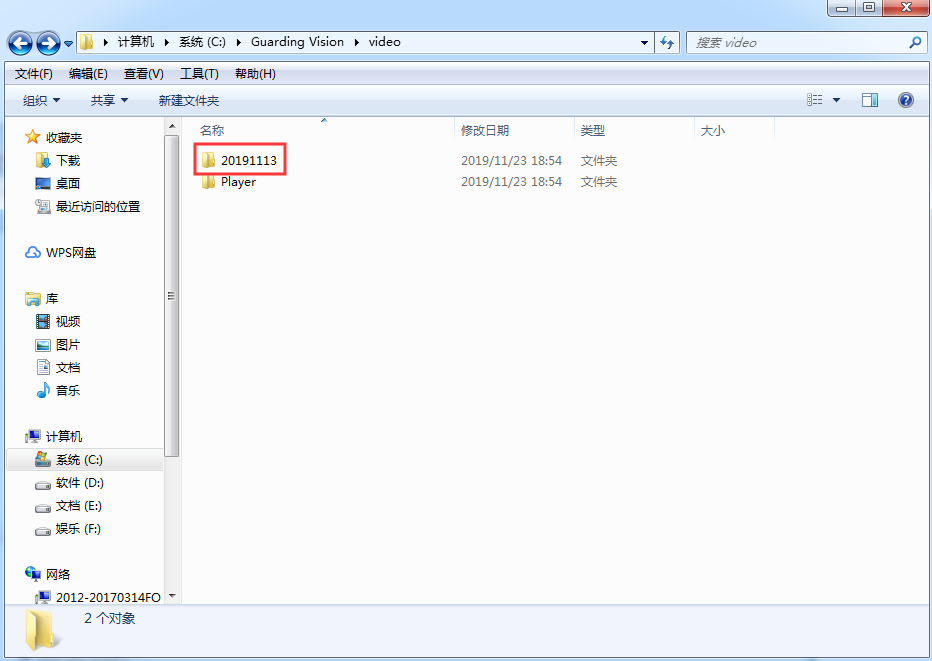Open the 帮助(H) menu
This screenshot has width=932, height=661.
[255, 74]
